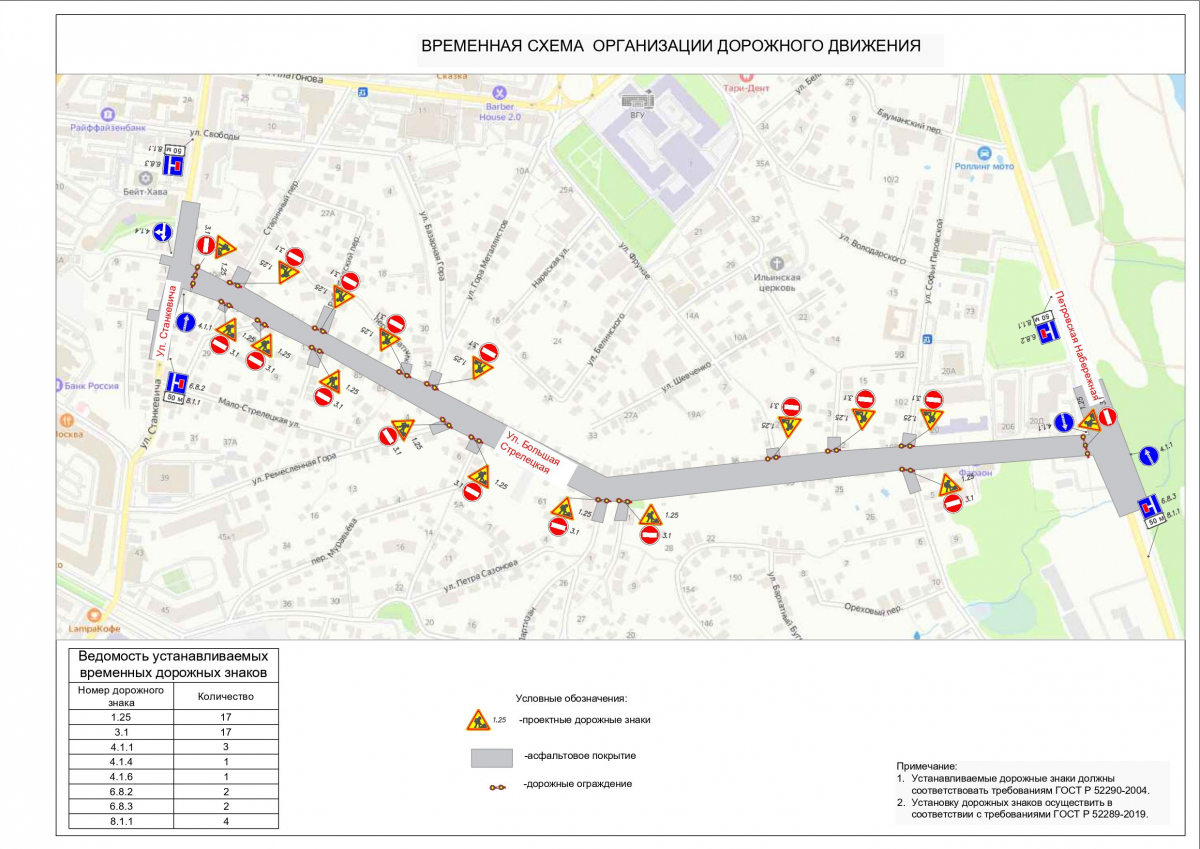
Task: Click quantity 4 in the 8.1.1 row
Action: point(226,821)
